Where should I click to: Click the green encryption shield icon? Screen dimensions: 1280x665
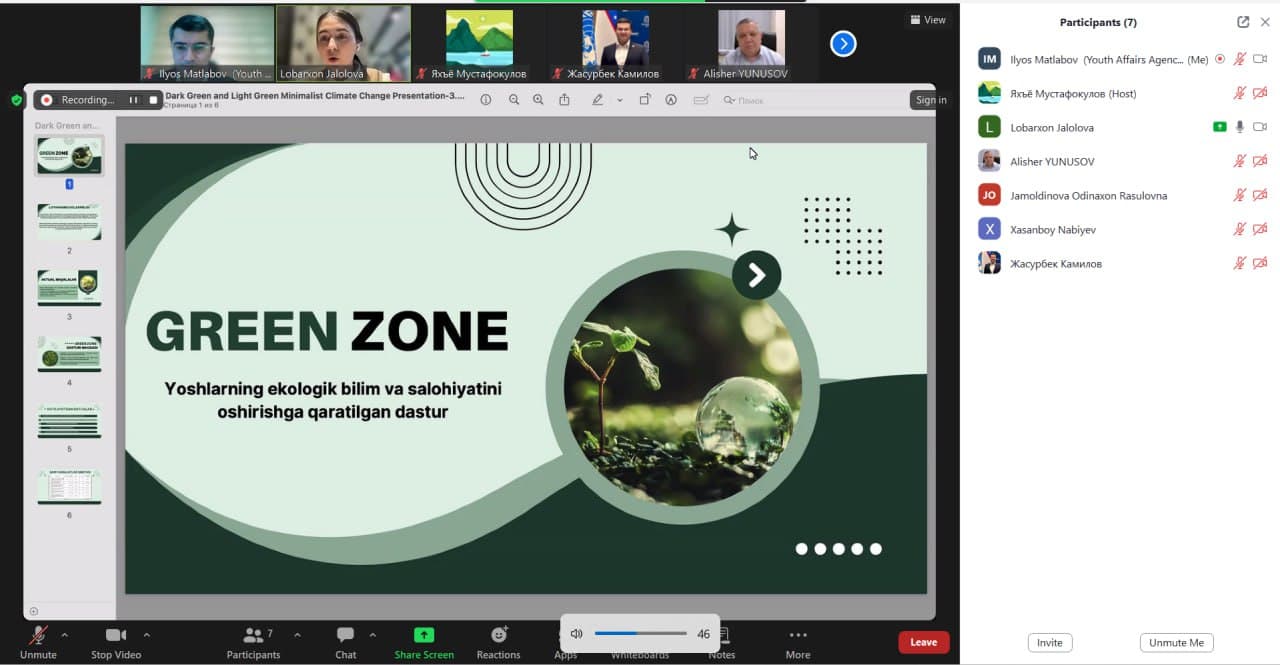click(16, 100)
